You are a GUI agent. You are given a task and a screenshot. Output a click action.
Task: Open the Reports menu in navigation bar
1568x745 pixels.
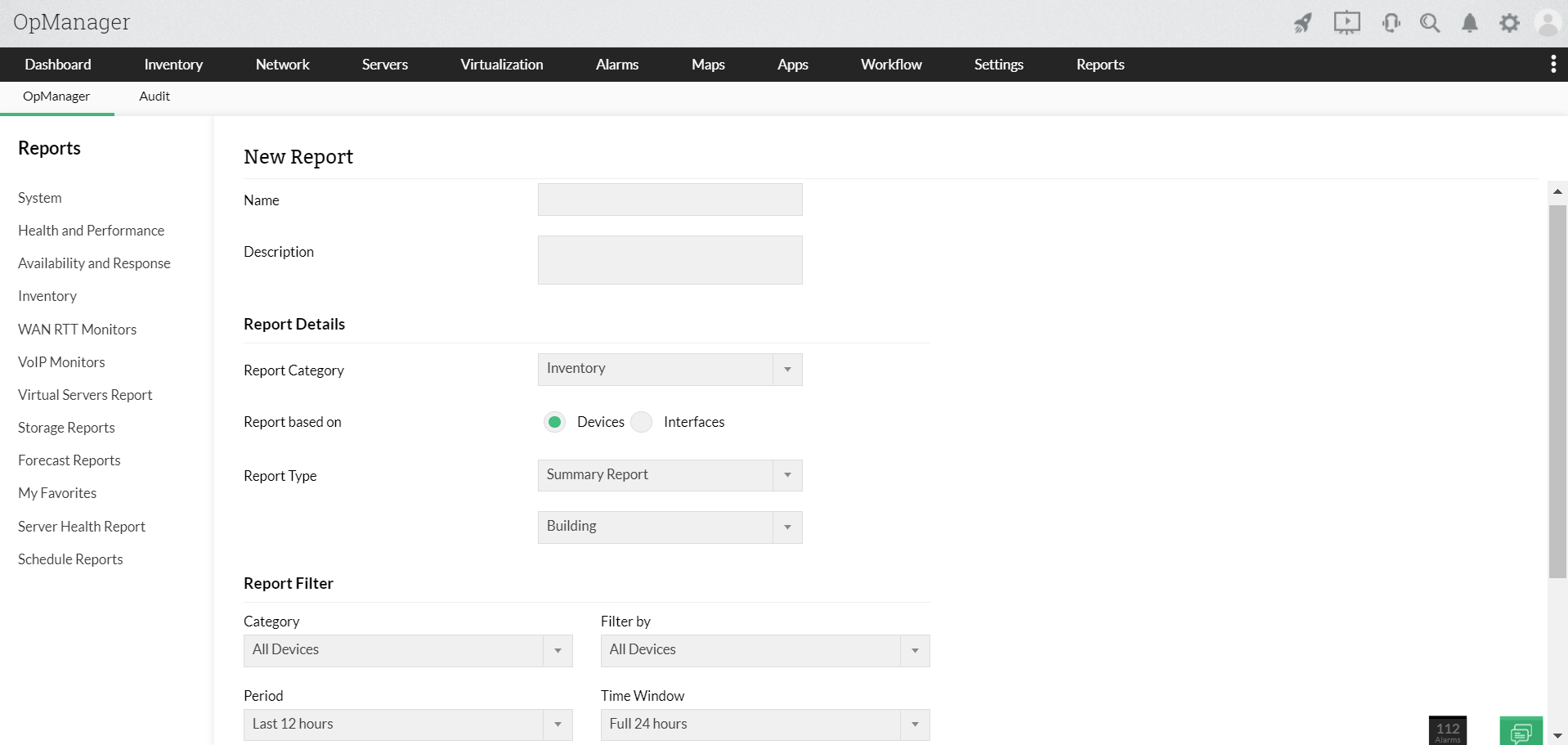point(1100,65)
